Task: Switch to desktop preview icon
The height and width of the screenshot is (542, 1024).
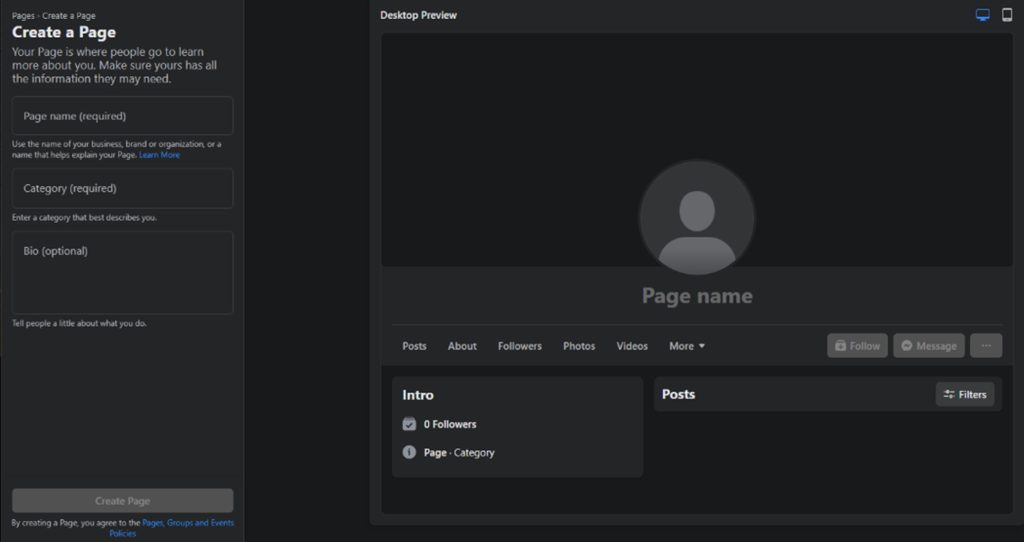Action: (982, 15)
